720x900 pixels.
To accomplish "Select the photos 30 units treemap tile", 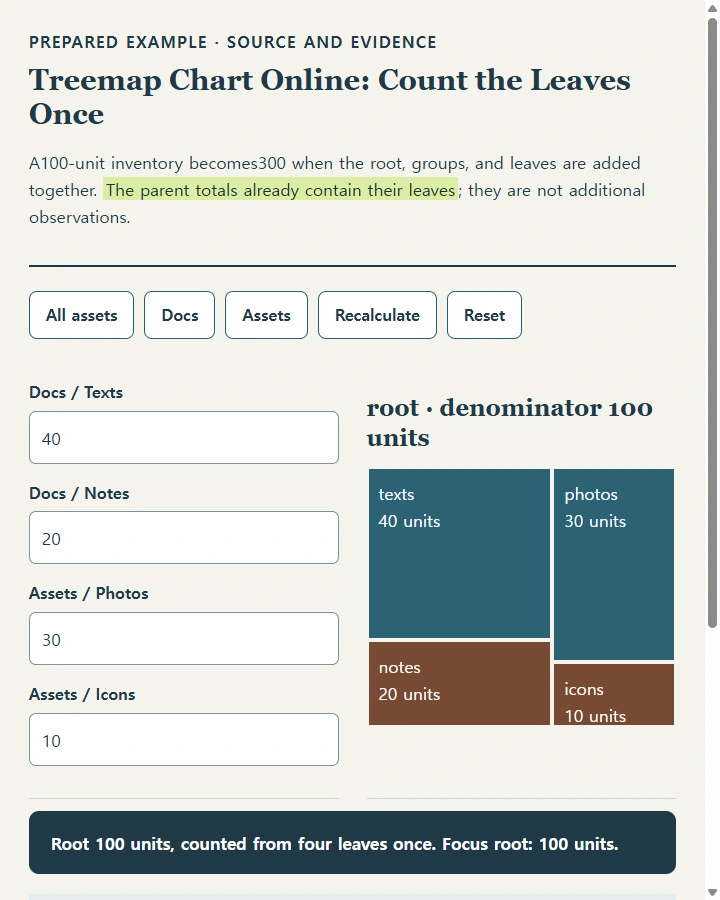I will coord(614,564).
